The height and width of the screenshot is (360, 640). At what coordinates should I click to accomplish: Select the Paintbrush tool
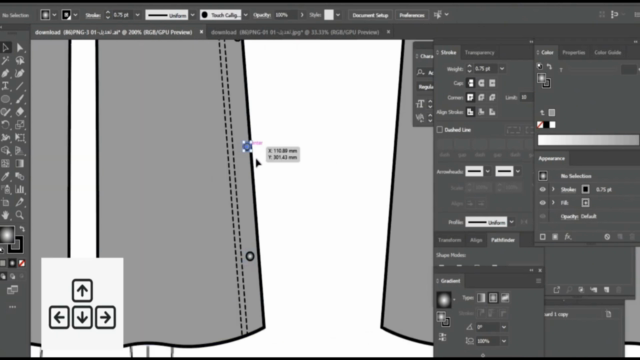pyautogui.click(x=20, y=99)
